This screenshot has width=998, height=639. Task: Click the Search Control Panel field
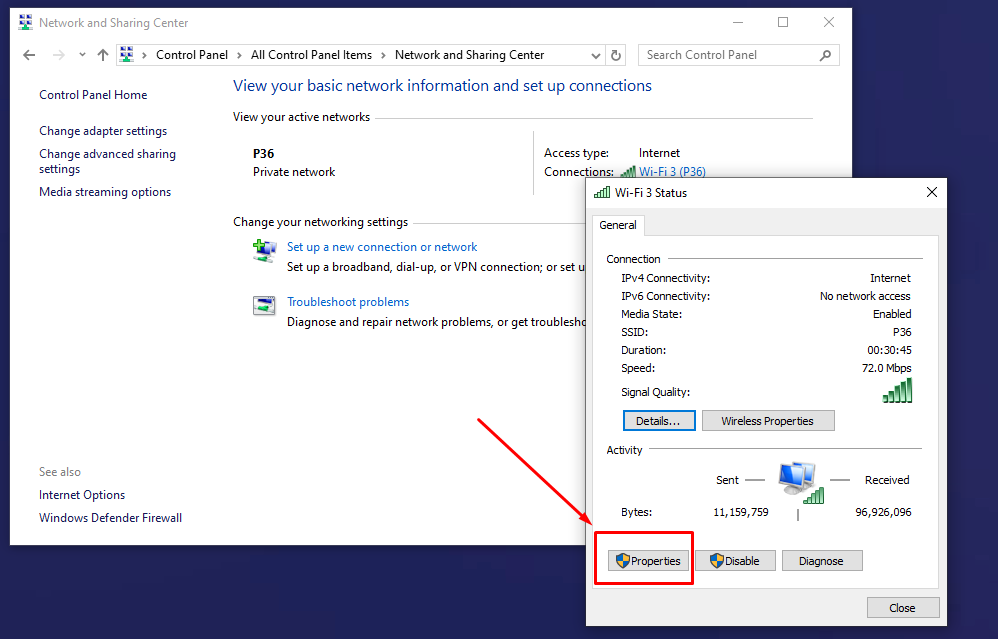click(738, 55)
